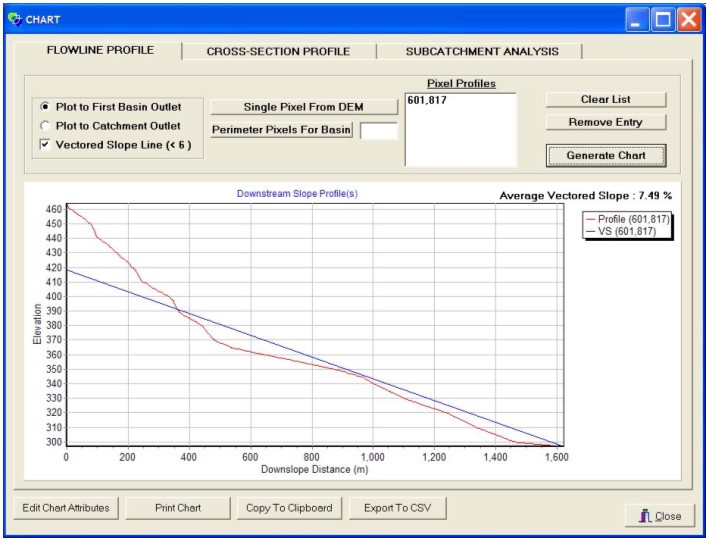Copy the chart to clipboard
The height and width of the screenshot is (541, 707).
point(291,508)
